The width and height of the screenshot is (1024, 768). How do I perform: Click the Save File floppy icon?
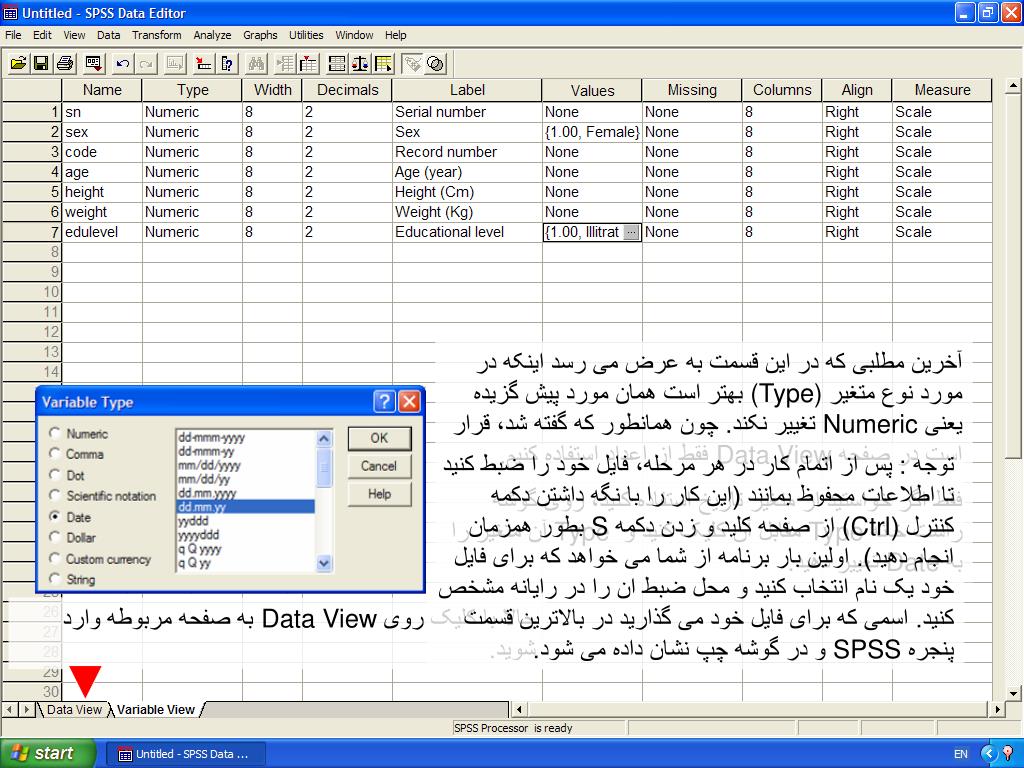tap(40, 63)
